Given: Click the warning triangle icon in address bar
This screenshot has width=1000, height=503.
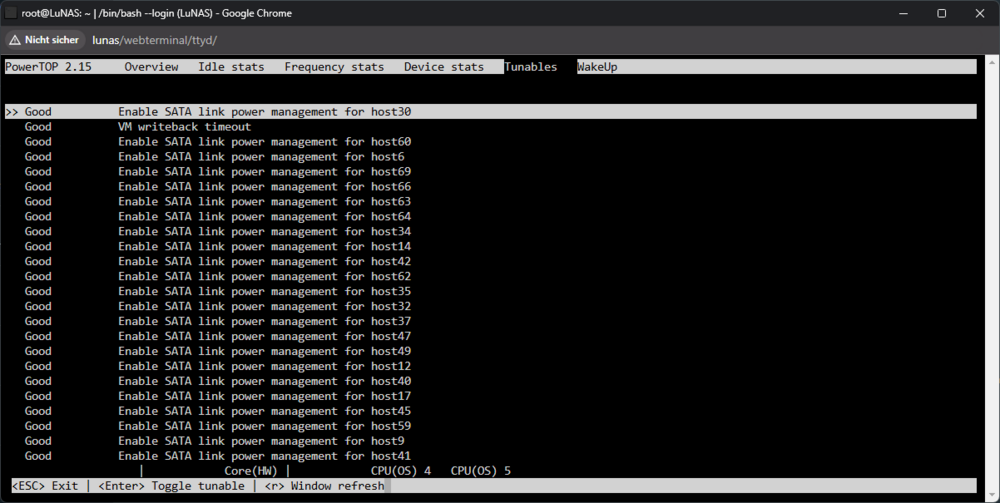Looking at the screenshot, I should pos(15,40).
